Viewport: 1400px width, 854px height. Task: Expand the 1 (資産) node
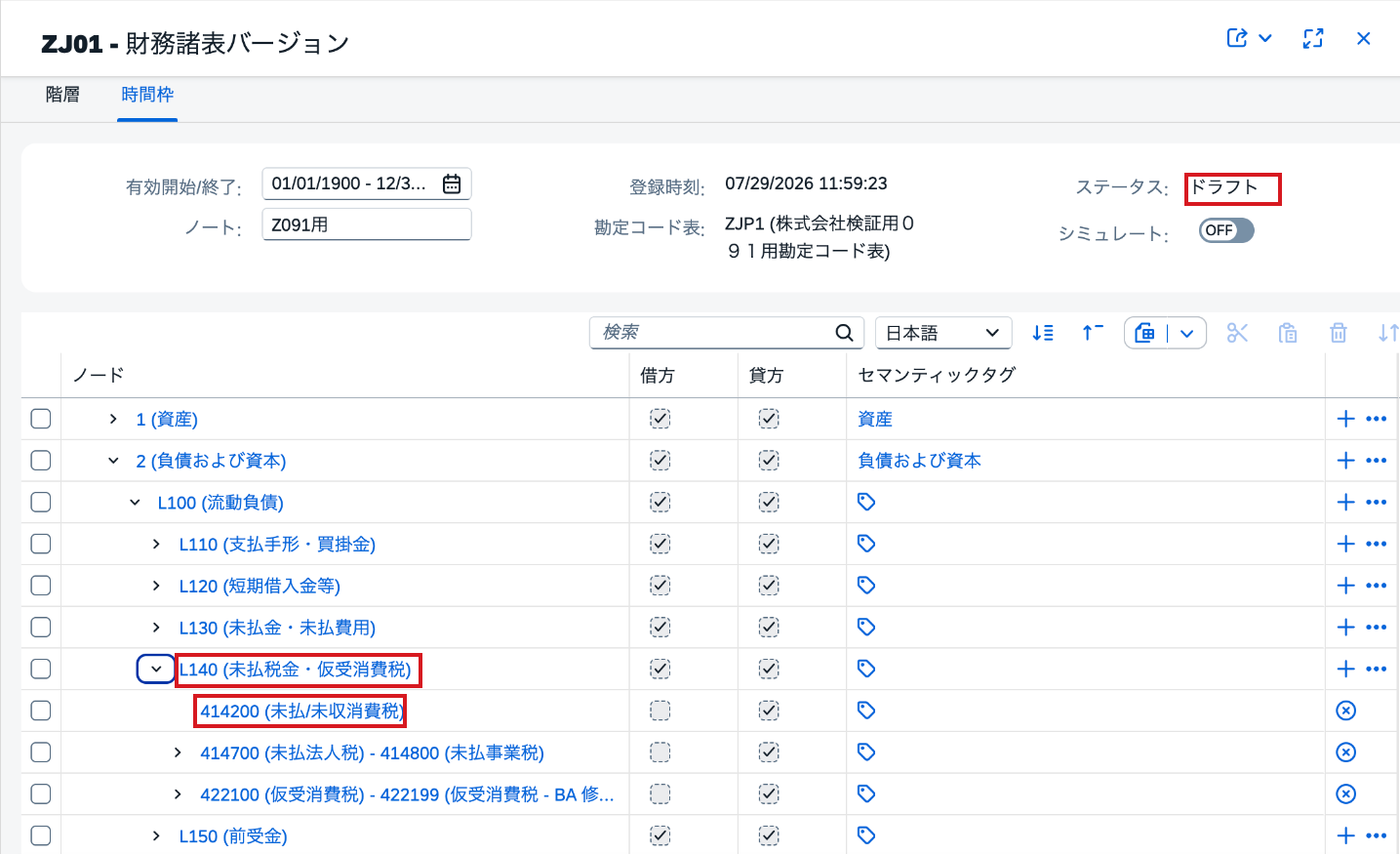(113, 419)
